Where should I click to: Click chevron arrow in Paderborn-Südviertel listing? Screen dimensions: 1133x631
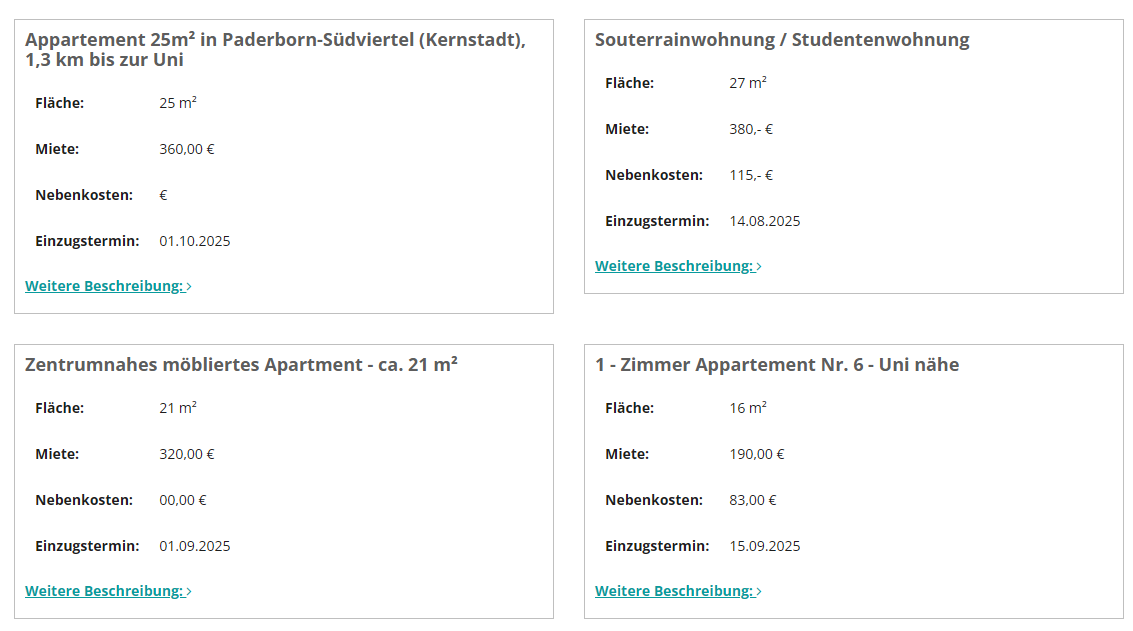(189, 287)
